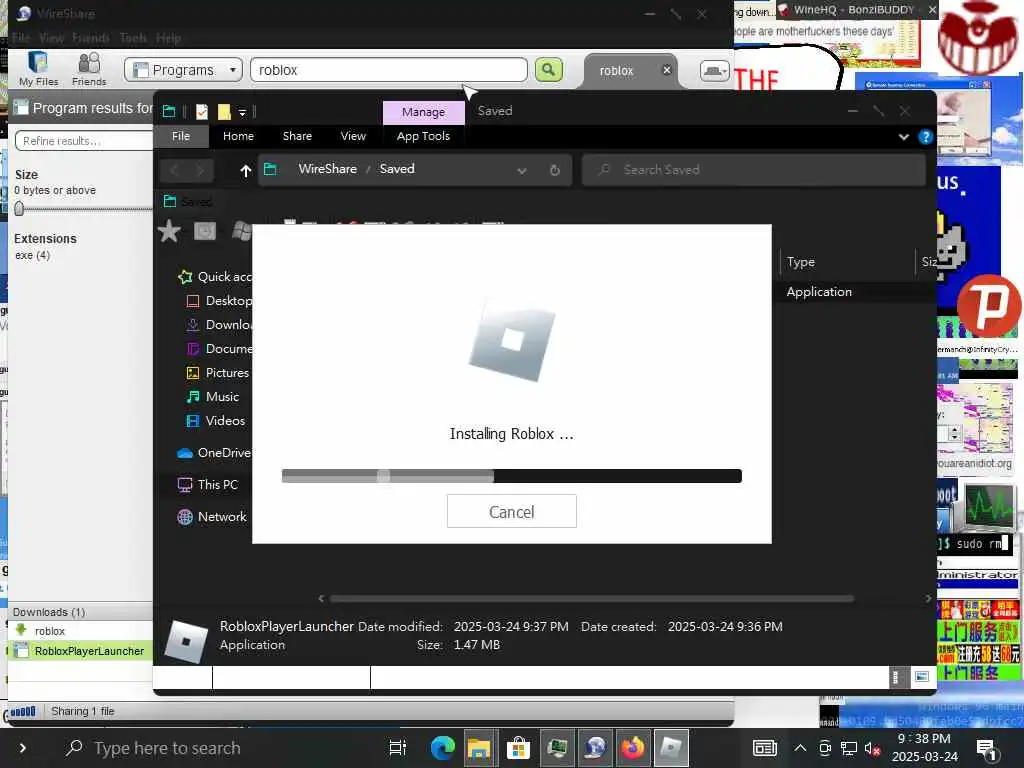Open Documents in navigation pane

tap(219, 349)
